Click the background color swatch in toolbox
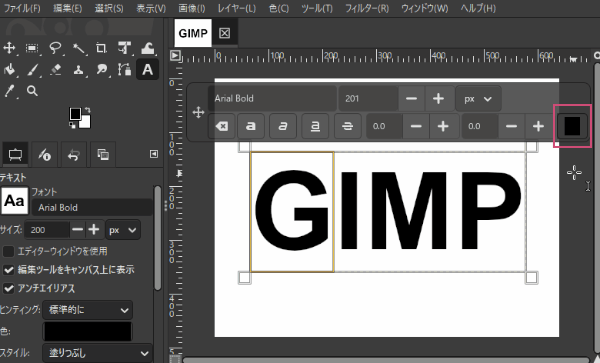600x363 pixels. pyautogui.click(x=86, y=123)
